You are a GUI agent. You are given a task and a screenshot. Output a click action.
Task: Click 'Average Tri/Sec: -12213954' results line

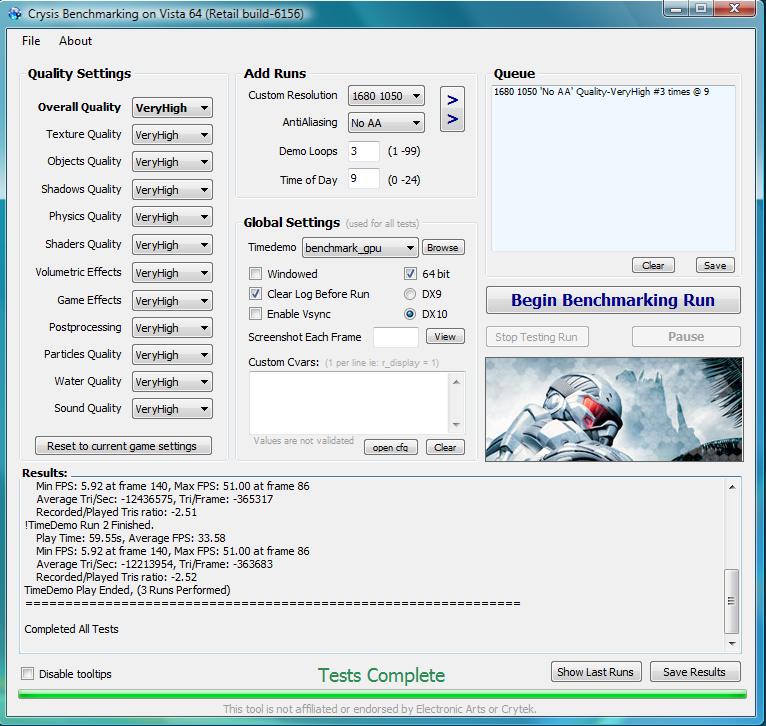154,564
